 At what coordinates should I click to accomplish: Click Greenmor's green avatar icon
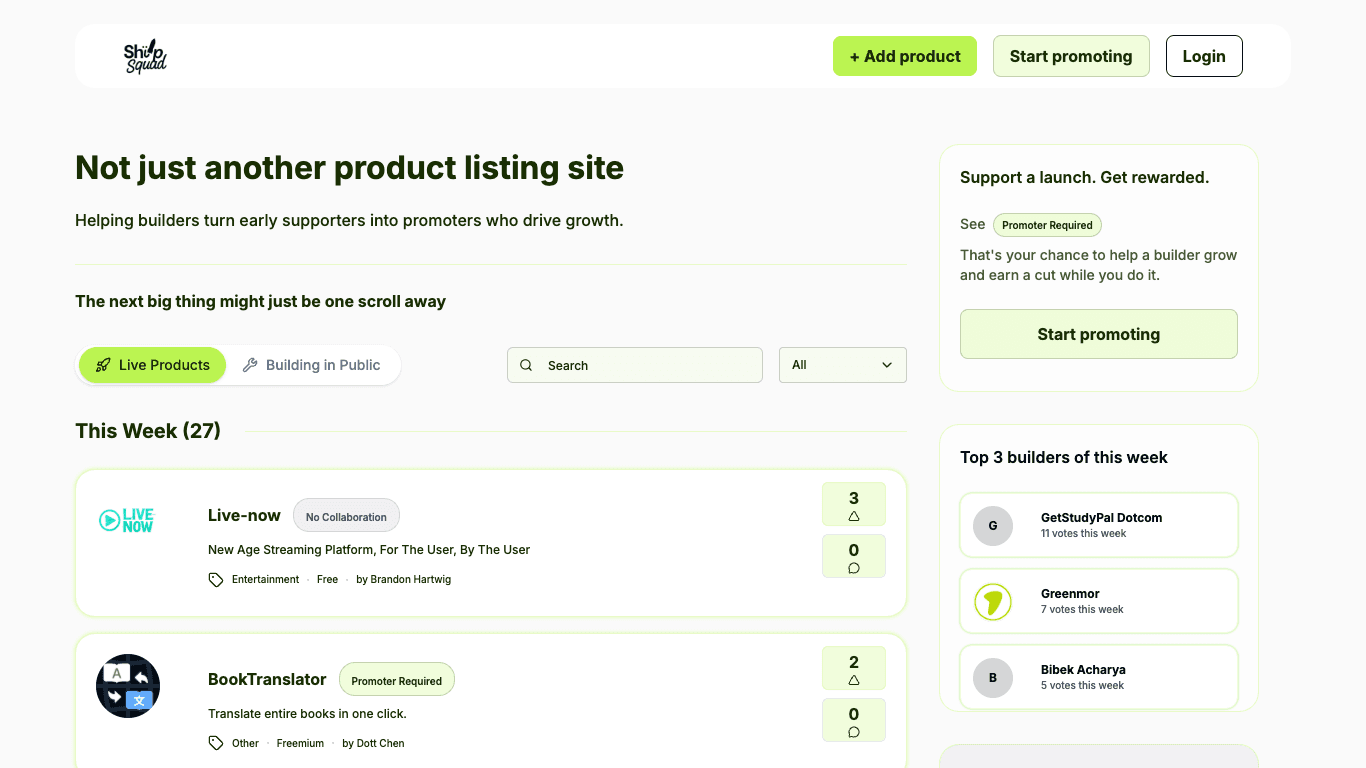993,602
